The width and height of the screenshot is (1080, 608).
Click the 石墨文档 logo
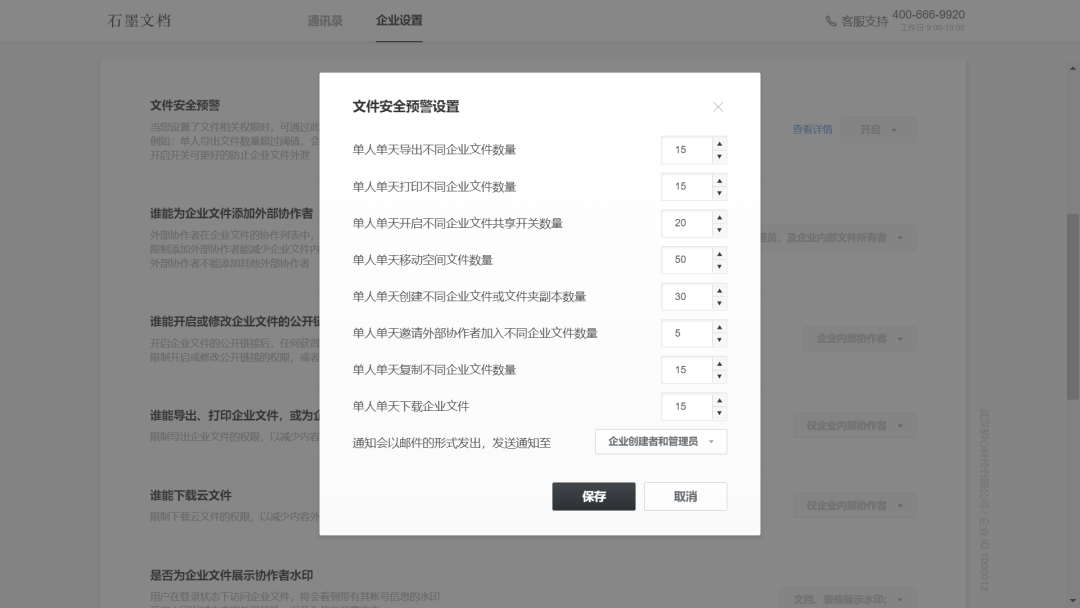[x=137, y=19]
